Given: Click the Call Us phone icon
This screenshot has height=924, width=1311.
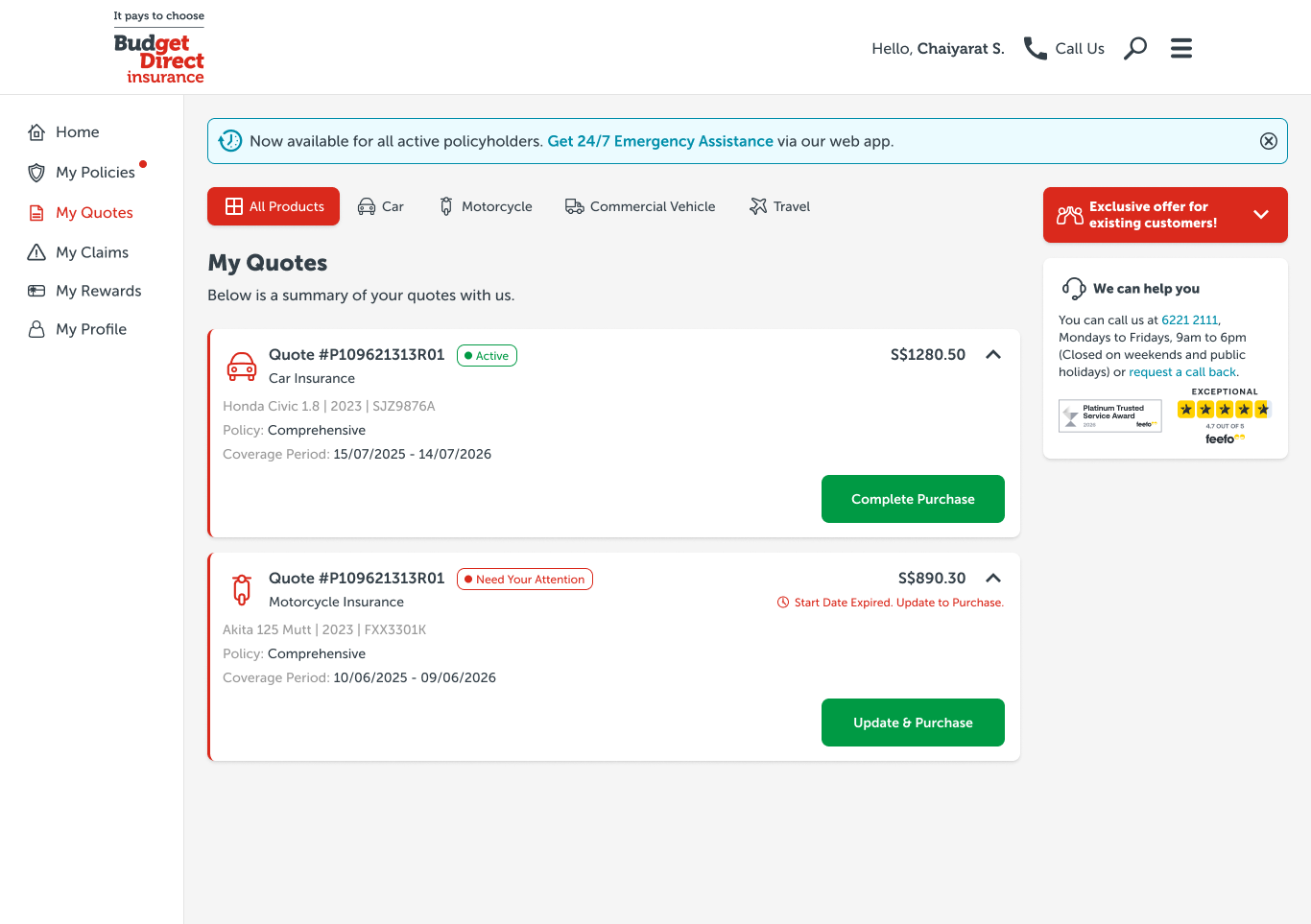Looking at the screenshot, I should [1036, 49].
